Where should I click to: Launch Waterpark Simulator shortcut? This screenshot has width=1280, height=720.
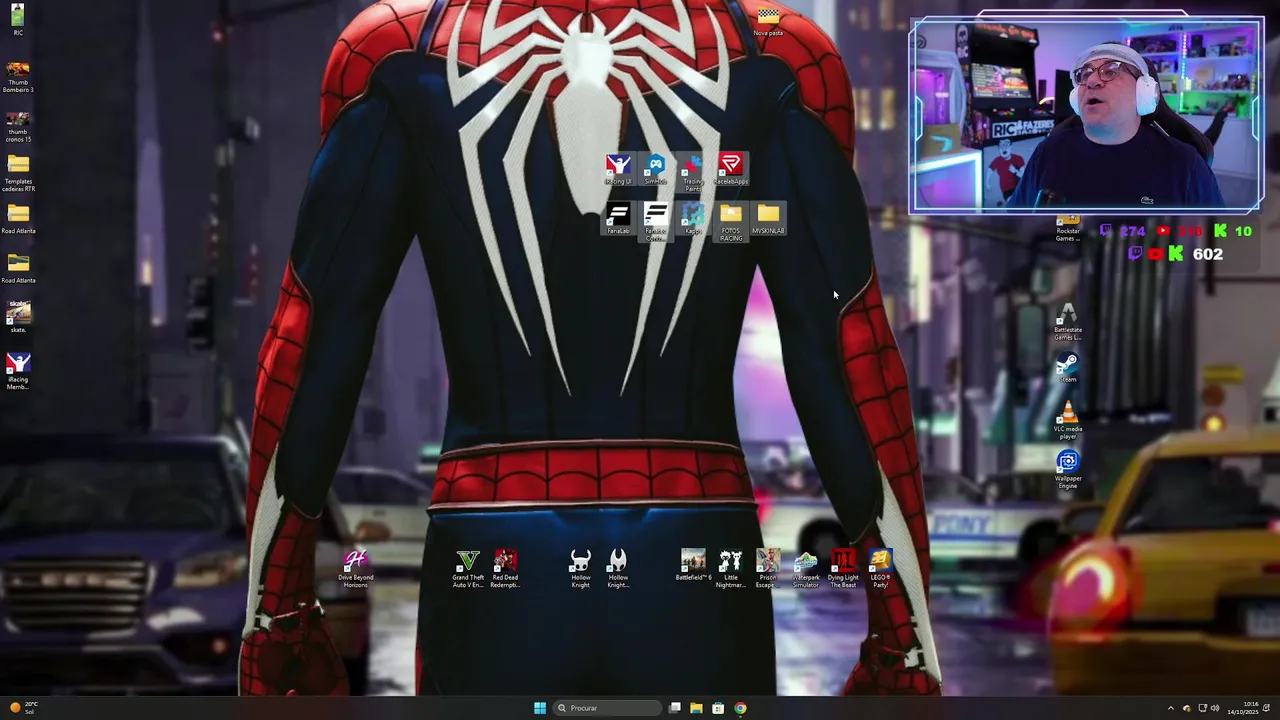(x=805, y=569)
